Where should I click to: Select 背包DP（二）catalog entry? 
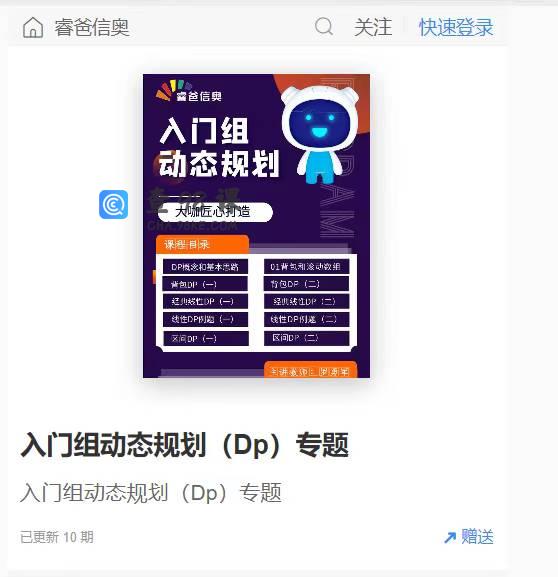pyautogui.click(x=306, y=284)
